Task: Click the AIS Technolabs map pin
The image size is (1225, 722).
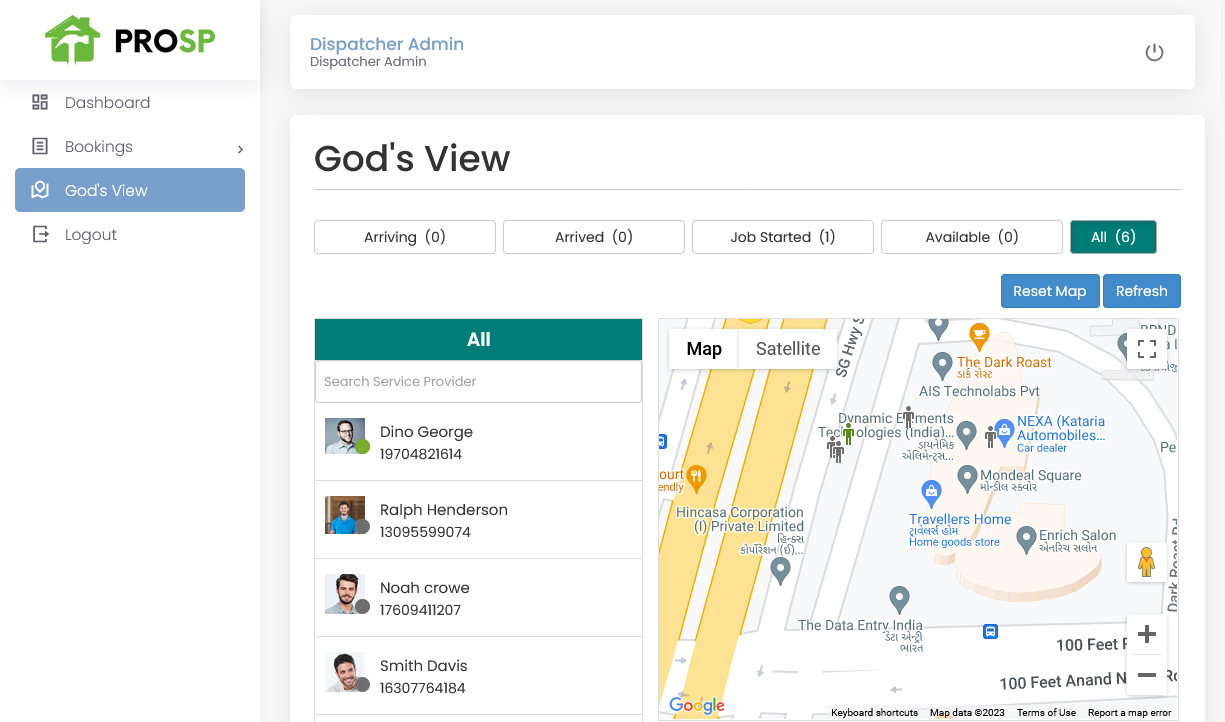Action: pyautogui.click(x=941, y=365)
